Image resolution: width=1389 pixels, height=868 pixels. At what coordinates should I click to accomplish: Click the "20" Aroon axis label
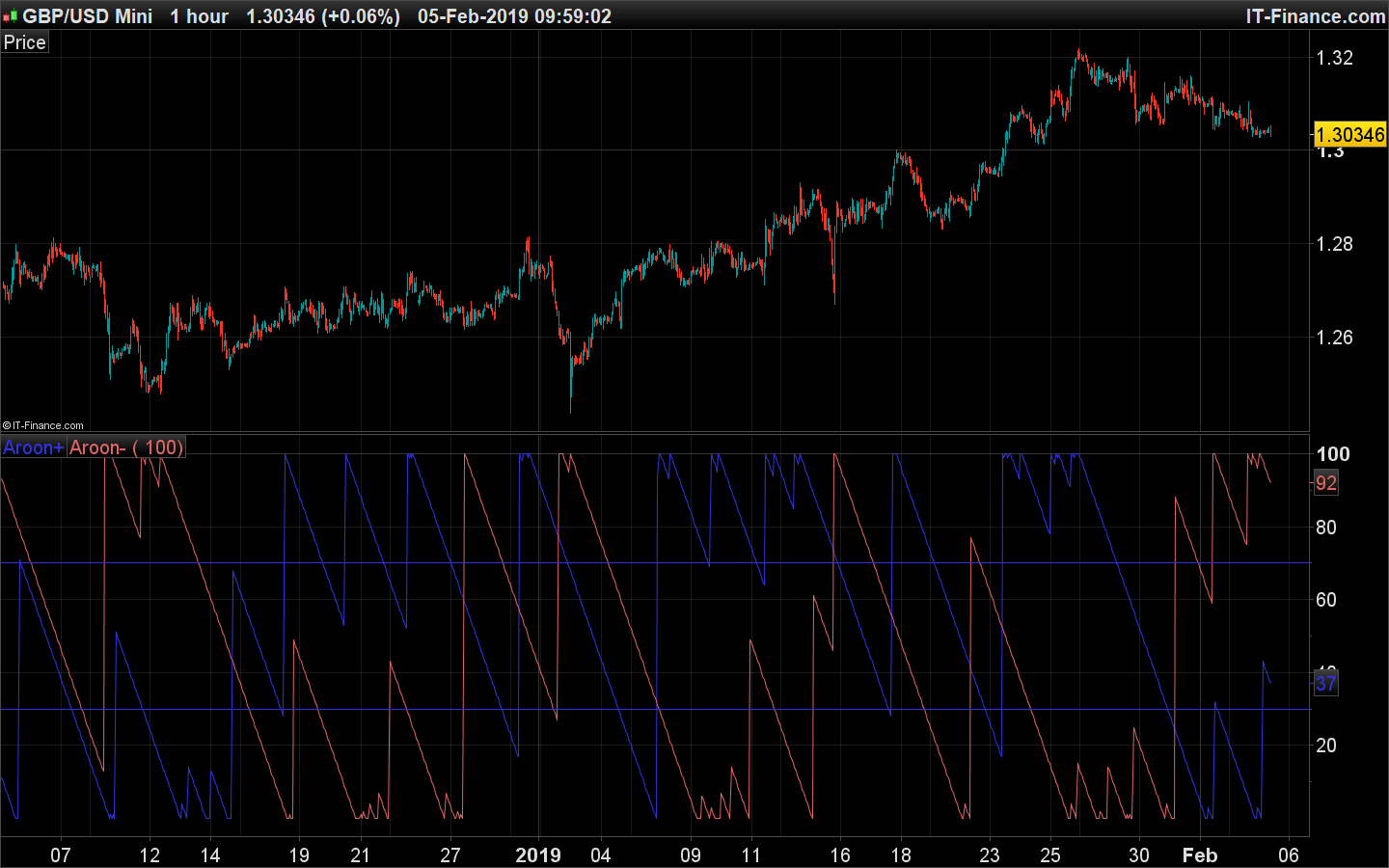point(1326,746)
